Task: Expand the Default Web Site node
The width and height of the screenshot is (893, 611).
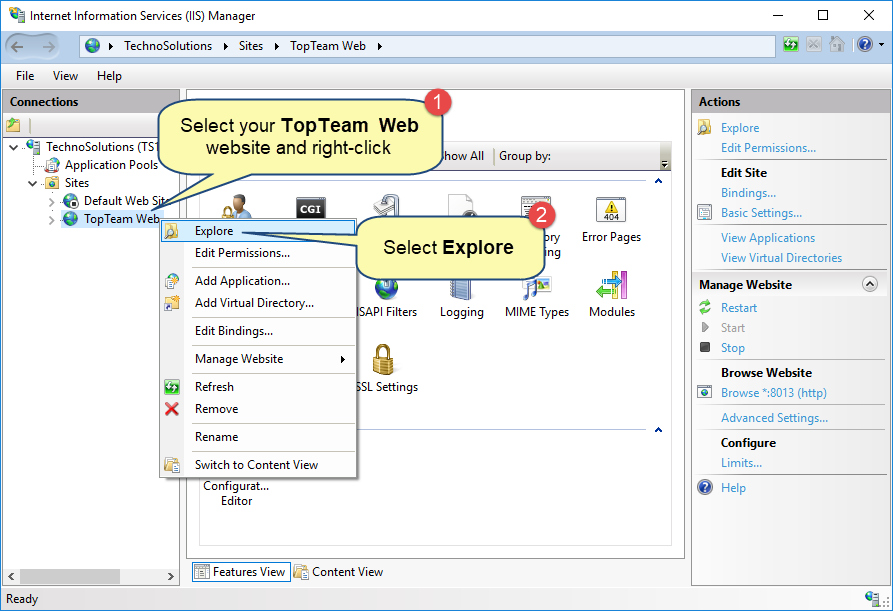Action: coord(51,202)
